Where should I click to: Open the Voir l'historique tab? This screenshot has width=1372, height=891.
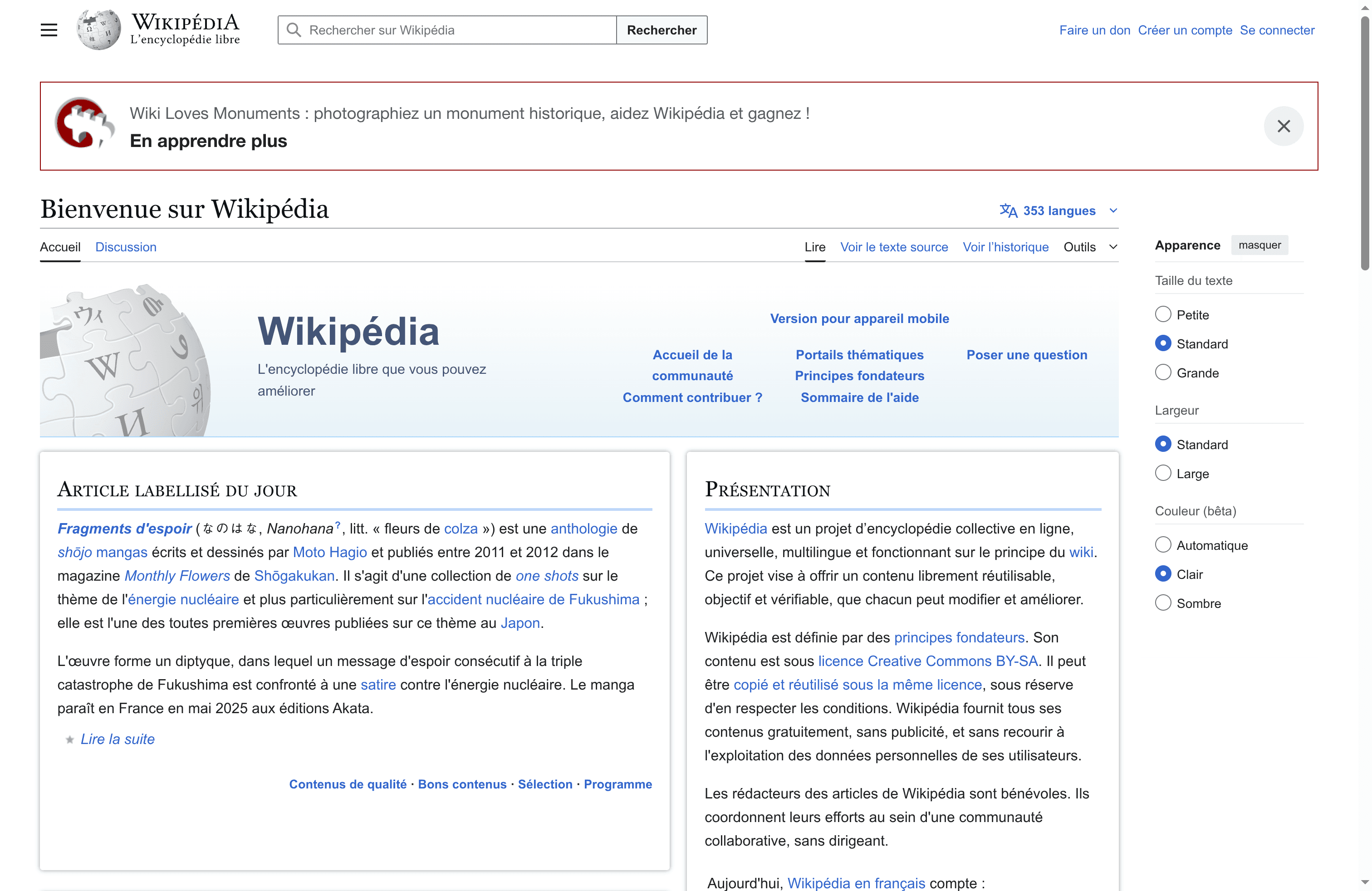pos(1005,247)
